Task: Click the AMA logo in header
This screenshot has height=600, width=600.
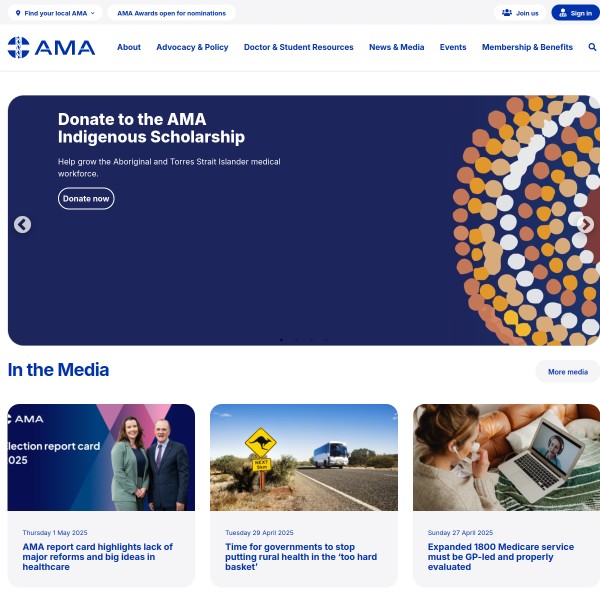Action: pyautogui.click(x=51, y=47)
